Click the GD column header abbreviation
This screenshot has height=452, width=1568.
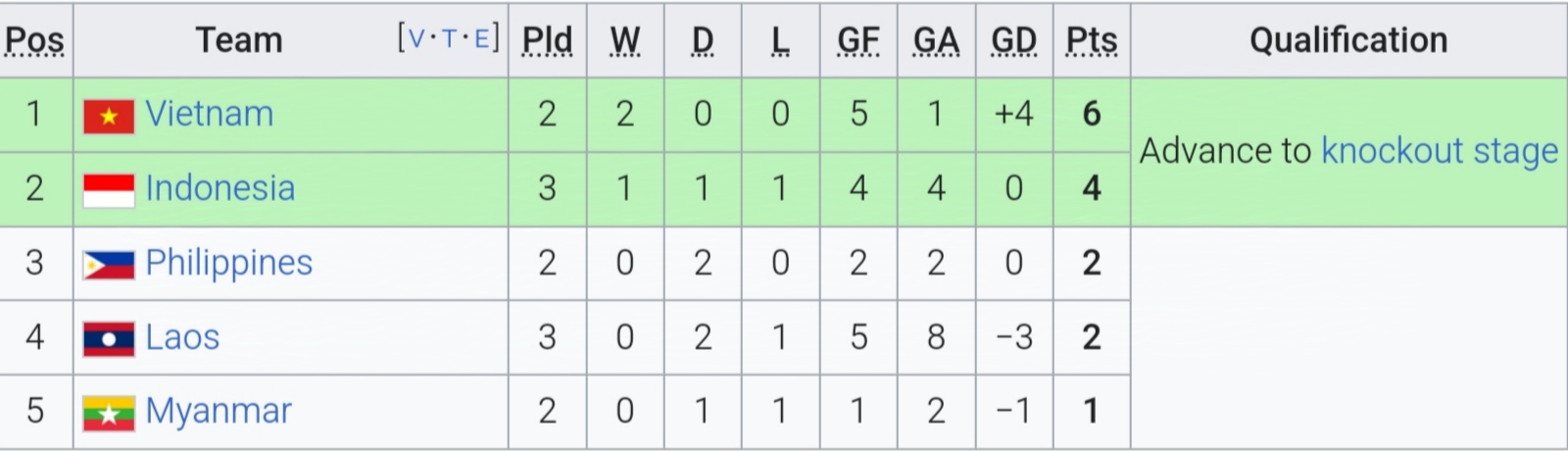point(1013,40)
